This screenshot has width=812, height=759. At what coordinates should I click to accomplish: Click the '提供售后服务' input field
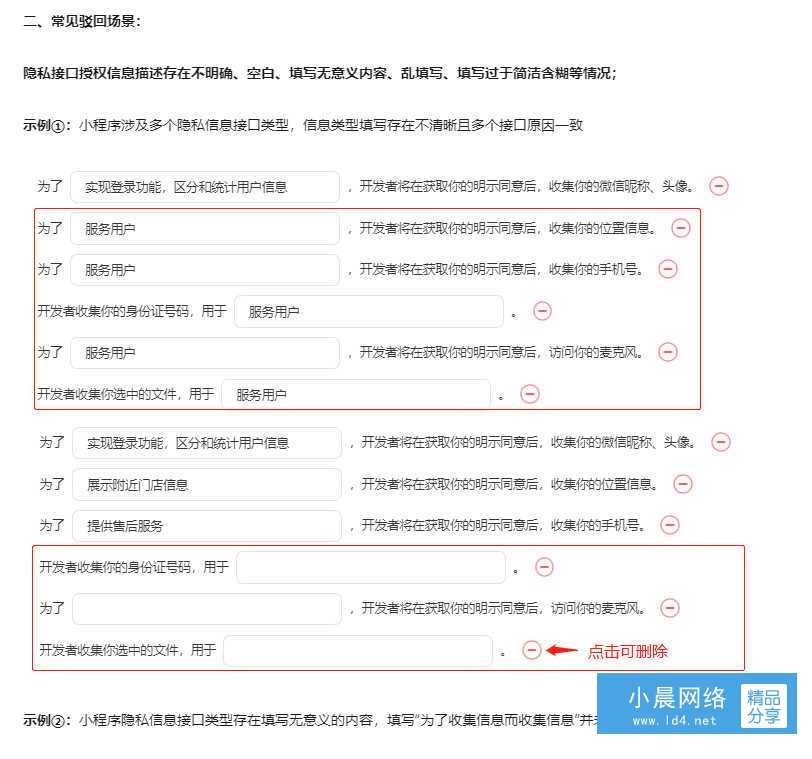point(206,525)
